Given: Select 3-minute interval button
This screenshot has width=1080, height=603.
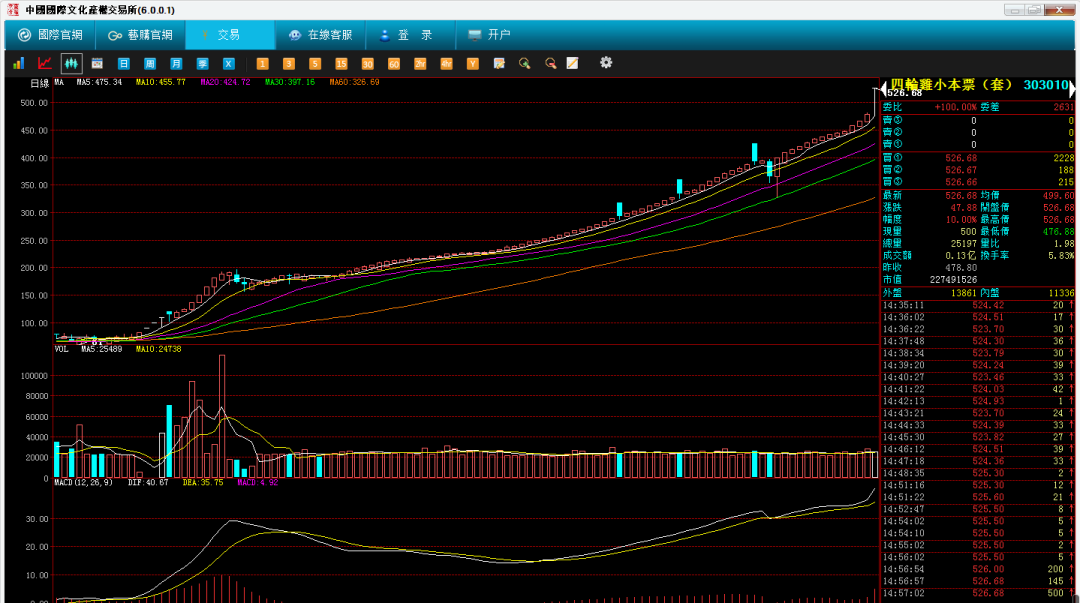Looking at the screenshot, I should [289, 63].
